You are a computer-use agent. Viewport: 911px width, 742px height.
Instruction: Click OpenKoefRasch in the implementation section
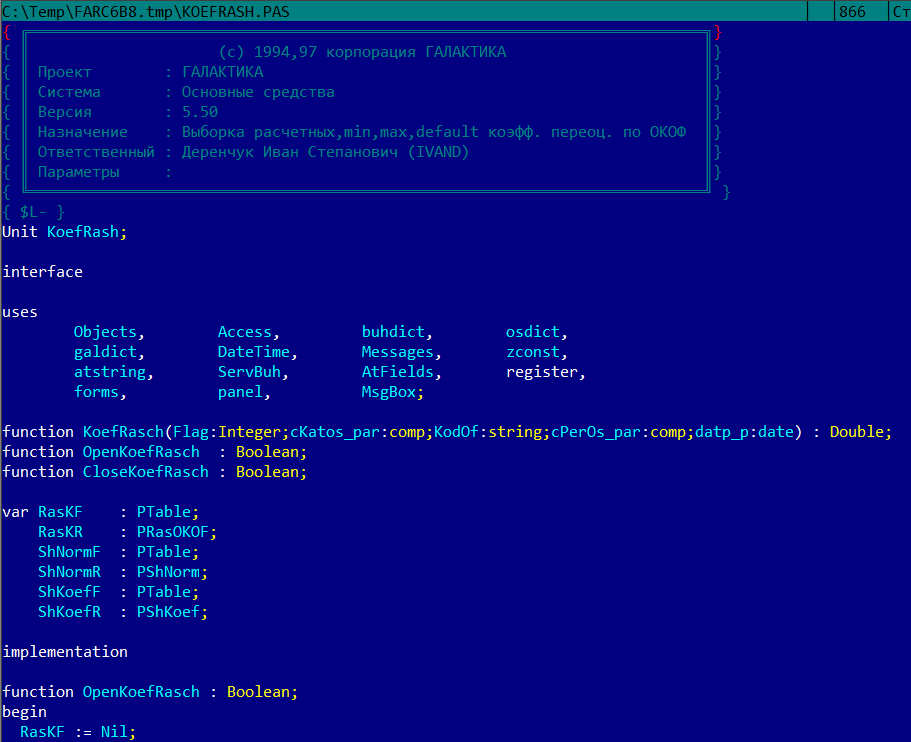click(141, 692)
